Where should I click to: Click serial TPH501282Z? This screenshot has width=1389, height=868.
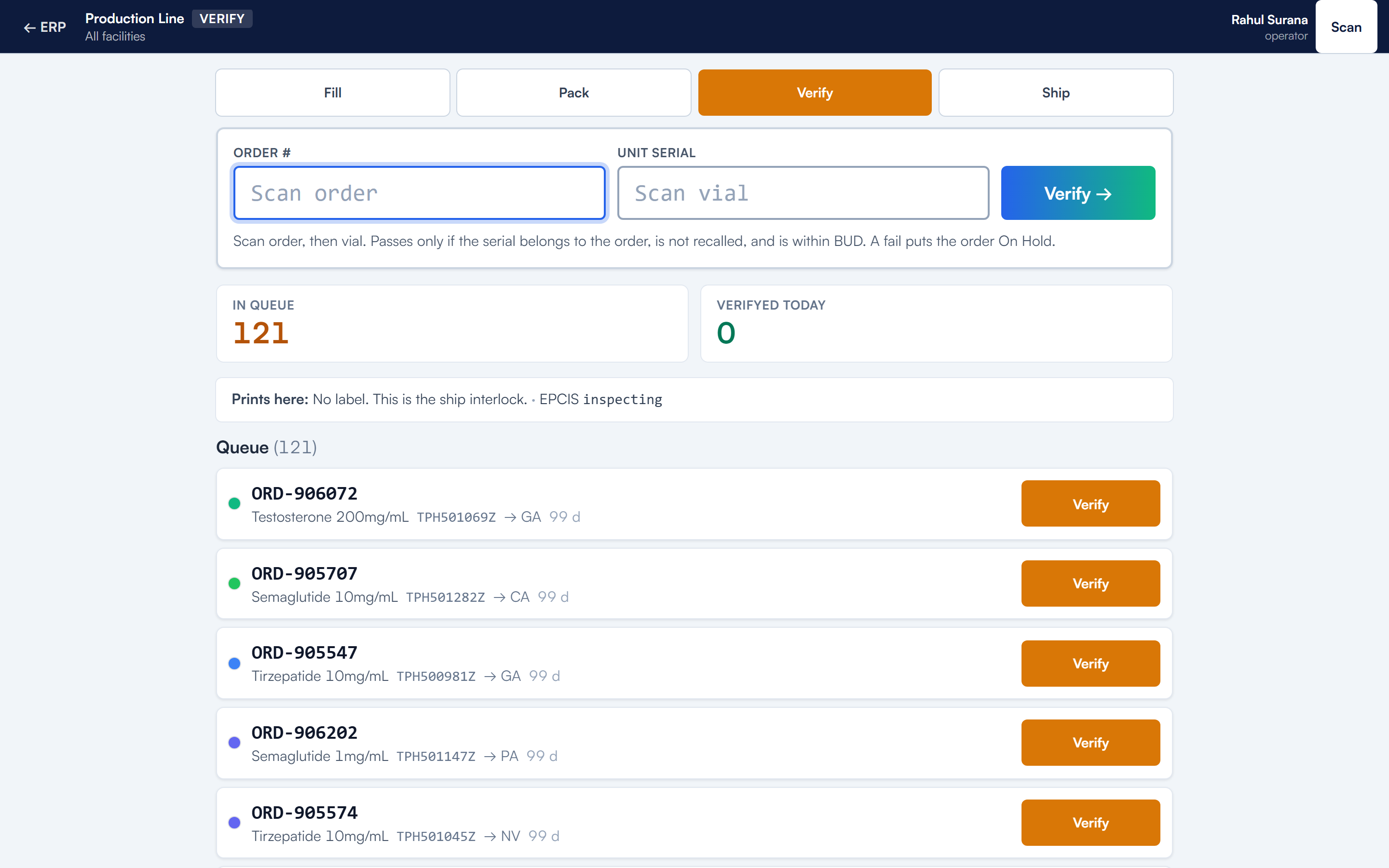coord(446,597)
